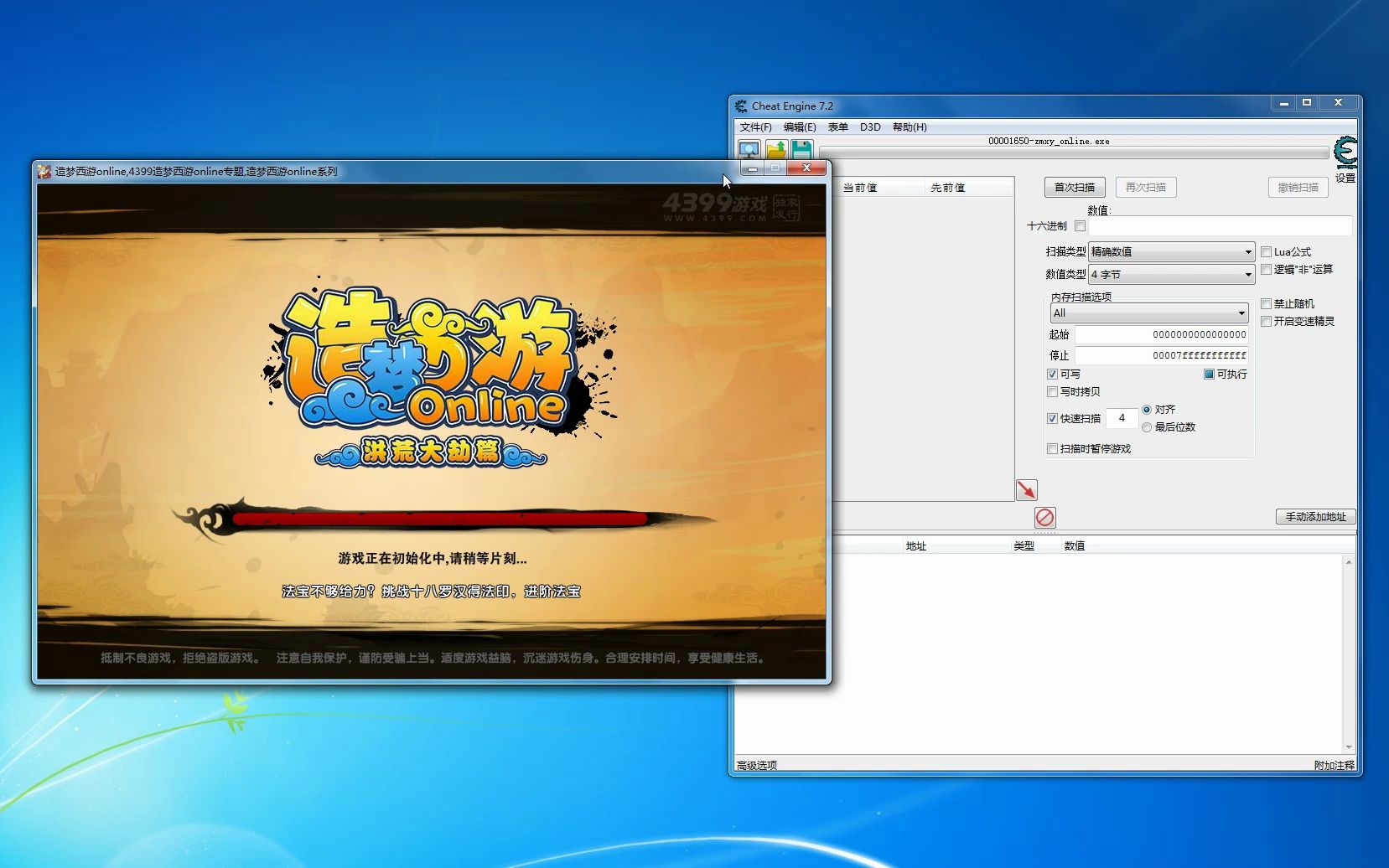Screen dimensions: 1389x868
Task: Click the 再次扫描 next scan button
Action: [1145, 187]
